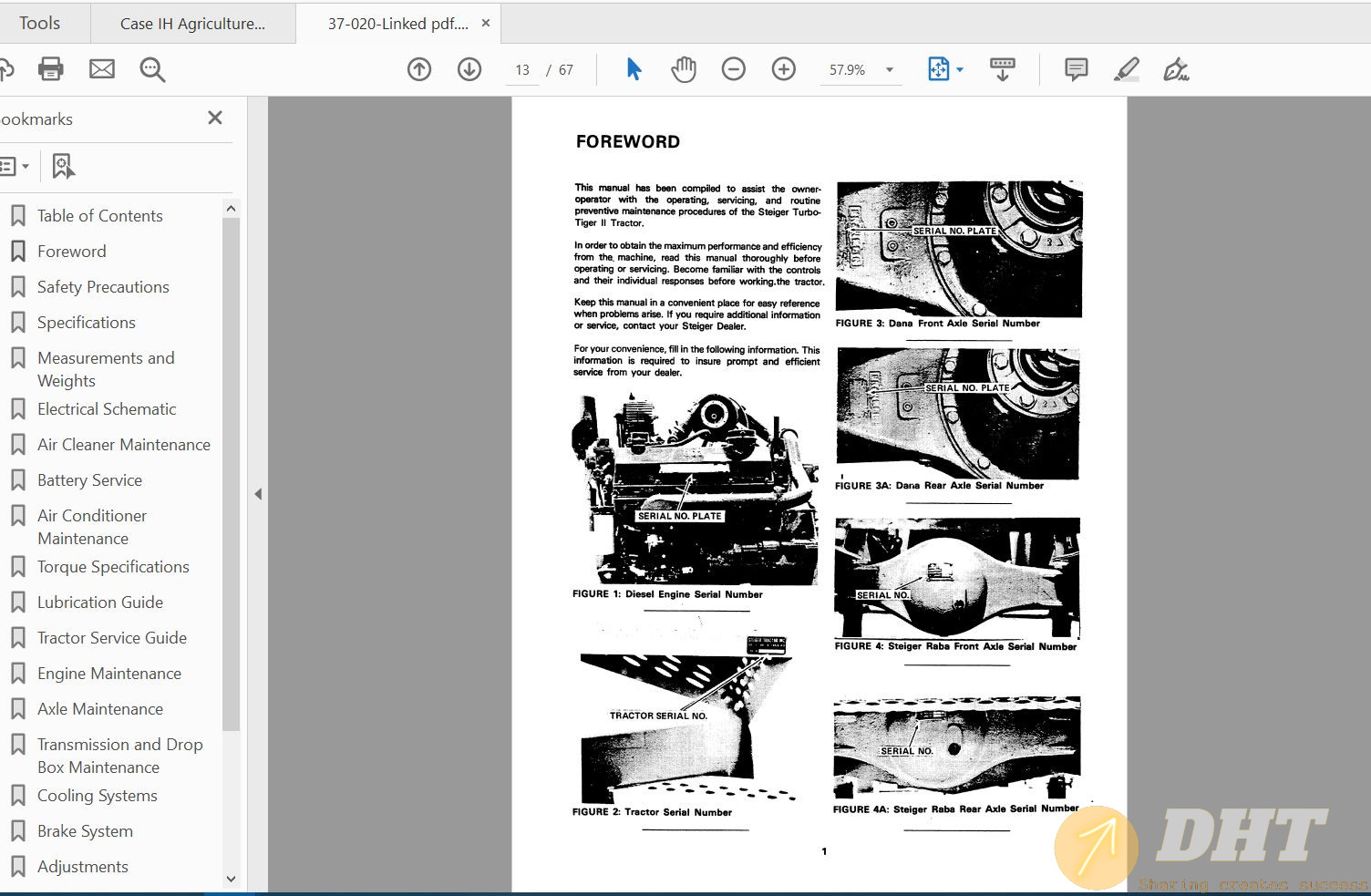Expand the fit page options arrow
The image size is (1371, 896).
click(x=960, y=69)
